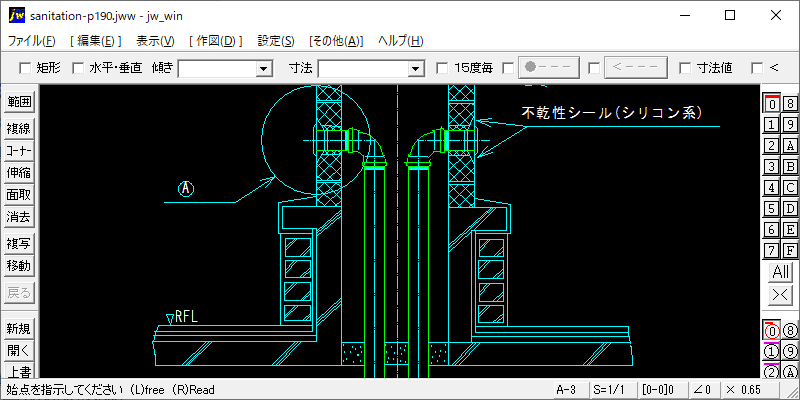Toggle the < checkbox at toolbar end
Image resolution: width=800 pixels, height=400 pixels.
(x=757, y=68)
